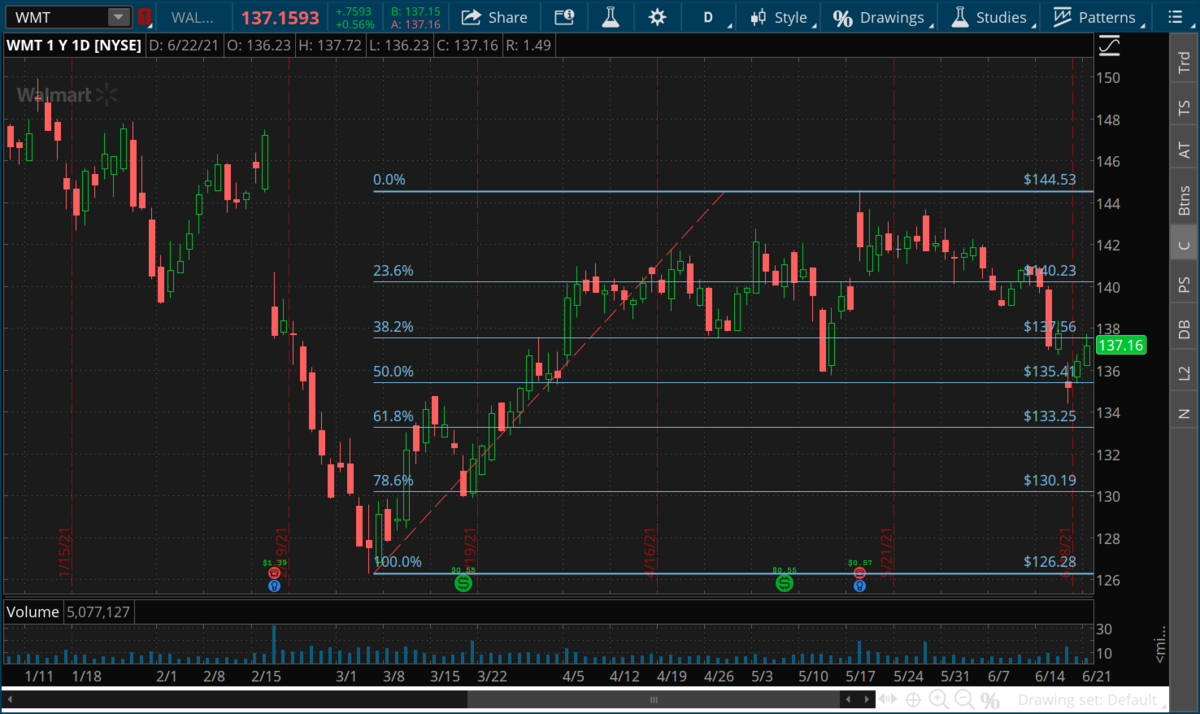Click the 23.6% Fibonacci level label
The width and height of the screenshot is (1200, 714).
click(x=393, y=271)
